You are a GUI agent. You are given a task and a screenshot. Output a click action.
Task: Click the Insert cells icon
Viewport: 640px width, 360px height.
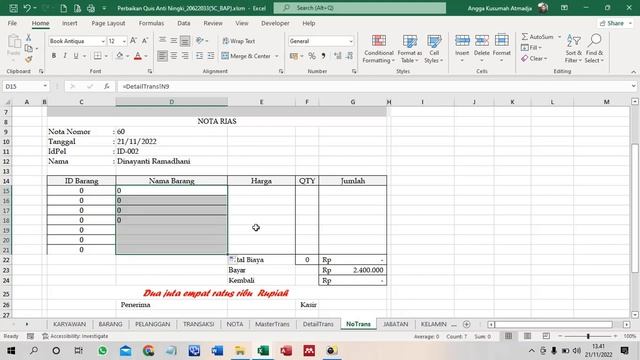coord(462,41)
